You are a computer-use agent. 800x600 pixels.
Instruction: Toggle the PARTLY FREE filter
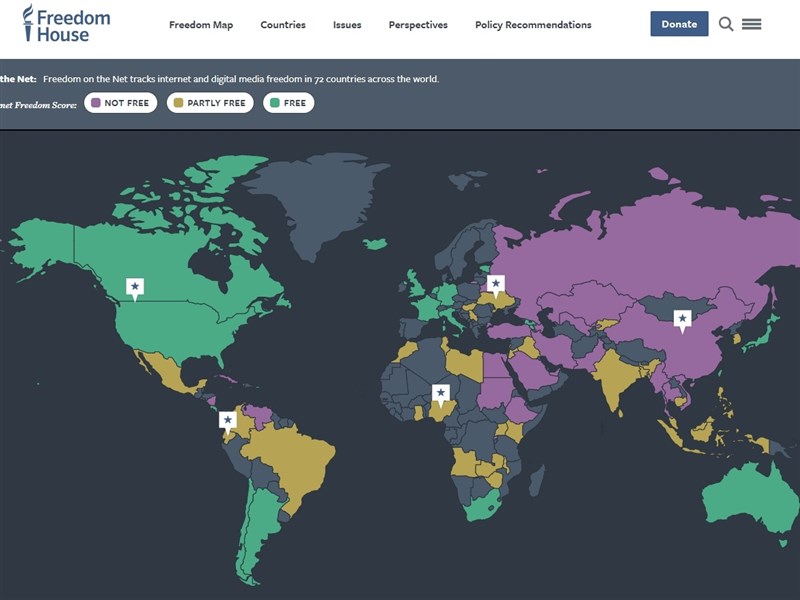tap(210, 103)
